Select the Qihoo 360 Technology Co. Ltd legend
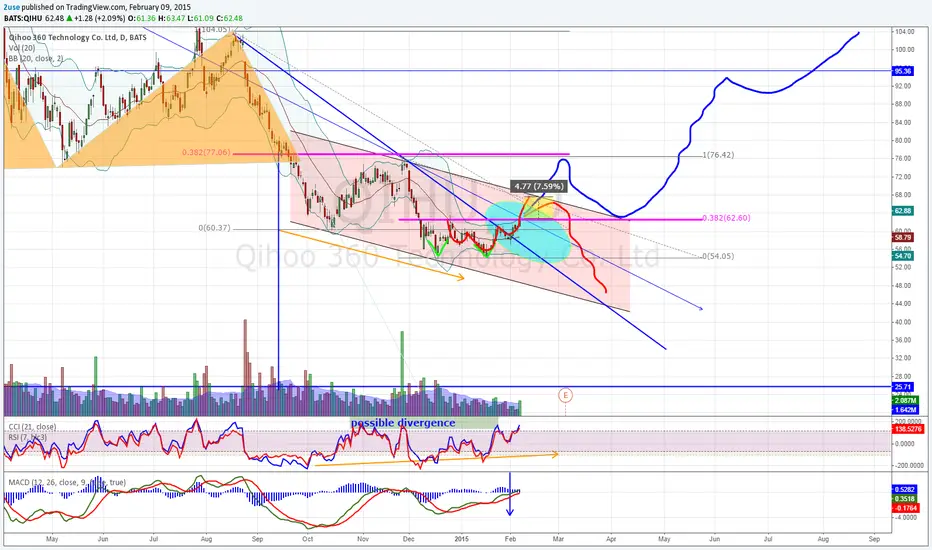The width and height of the screenshot is (932, 550). [x=77, y=37]
